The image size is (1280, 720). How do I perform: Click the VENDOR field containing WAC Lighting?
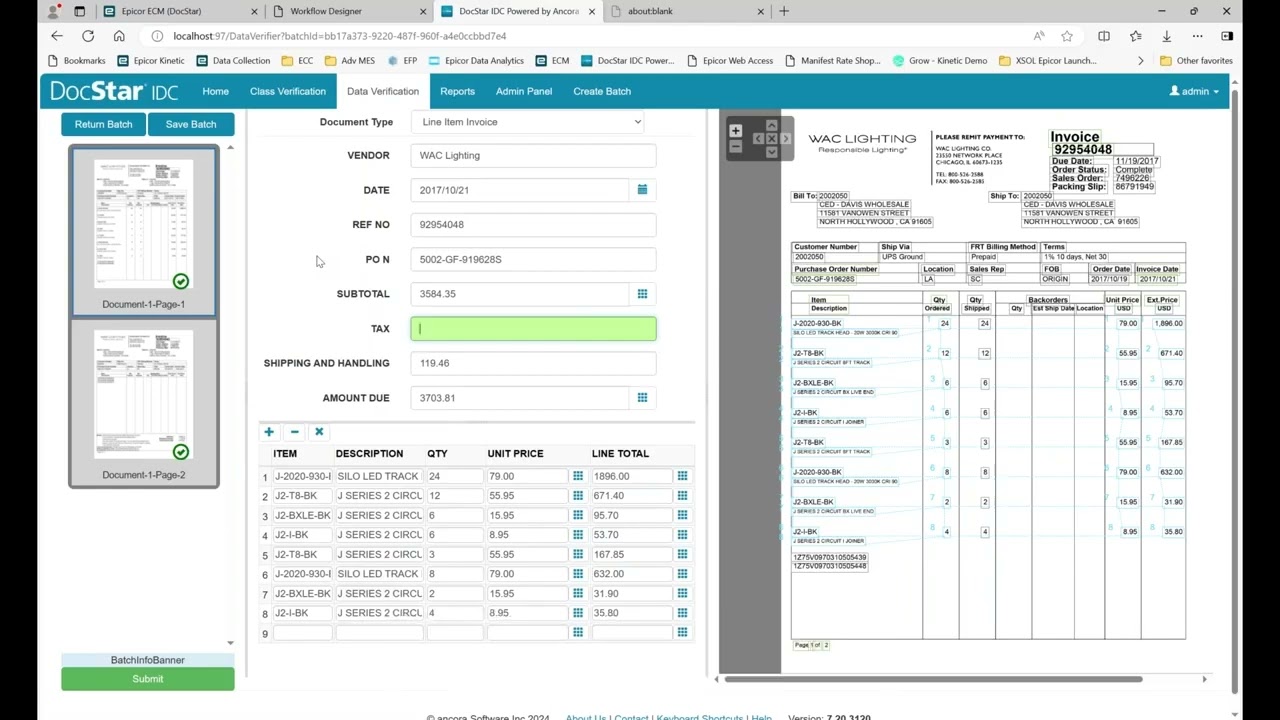[533, 155]
